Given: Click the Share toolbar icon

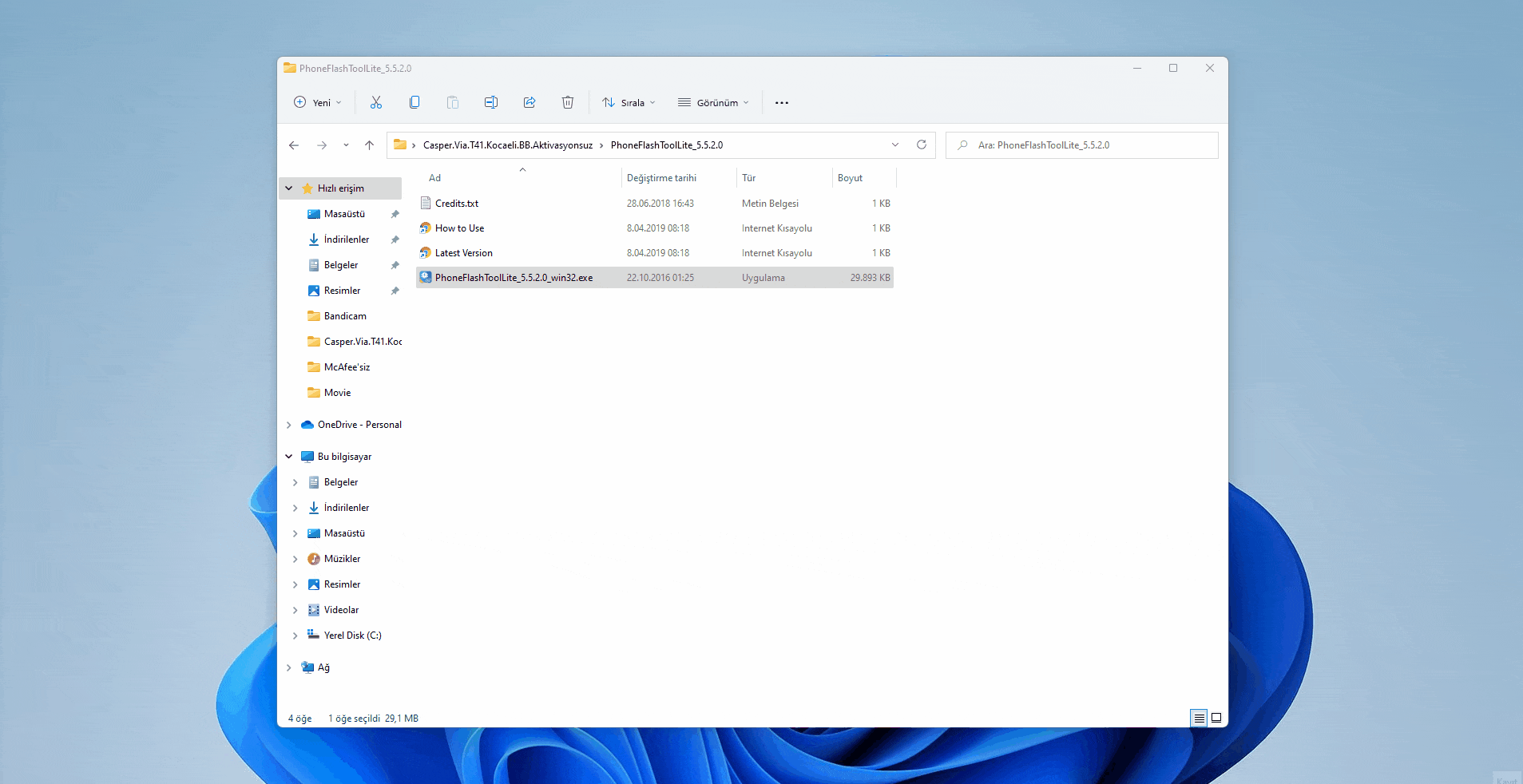Looking at the screenshot, I should point(529,102).
